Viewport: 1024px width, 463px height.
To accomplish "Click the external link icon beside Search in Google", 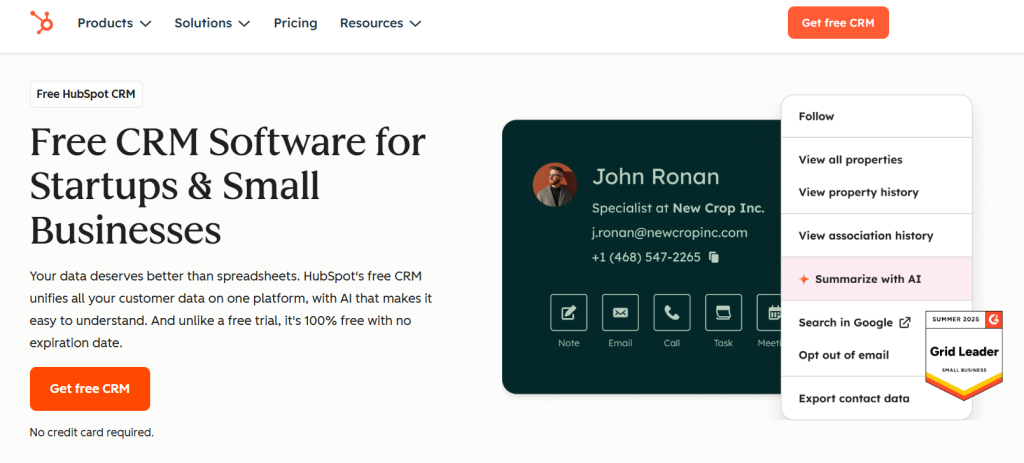I will click(904, 323).
